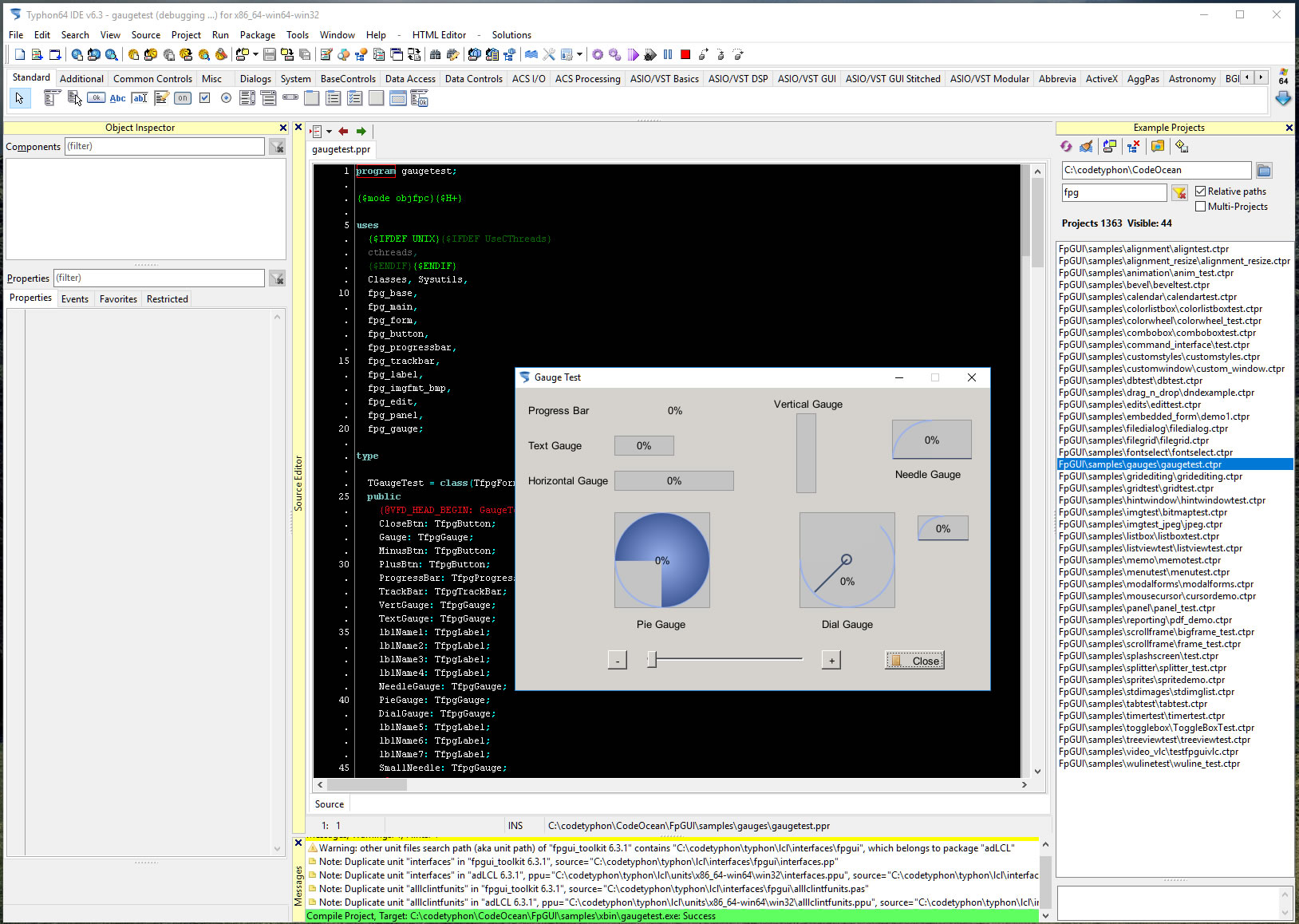Image resolution: width=1299 pixels, height=924 pixels.
Task: Enable the Multi-Projects checkbox
Action: tap(1201, 207)
